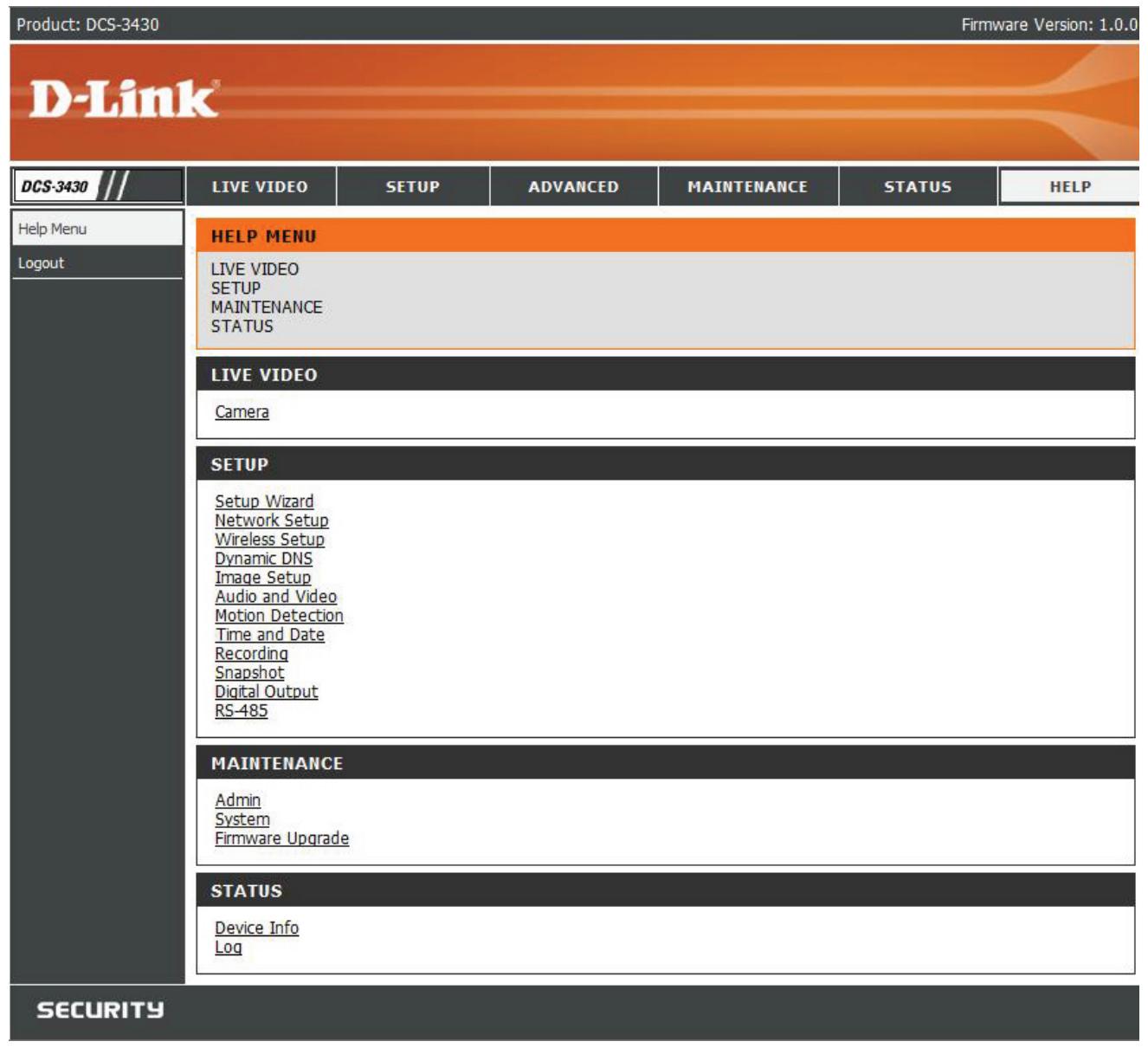The width and height of the screenshot is (1148, 1048).
Task: Go to the MAINTENANCE tab
Action: point(748,186)
